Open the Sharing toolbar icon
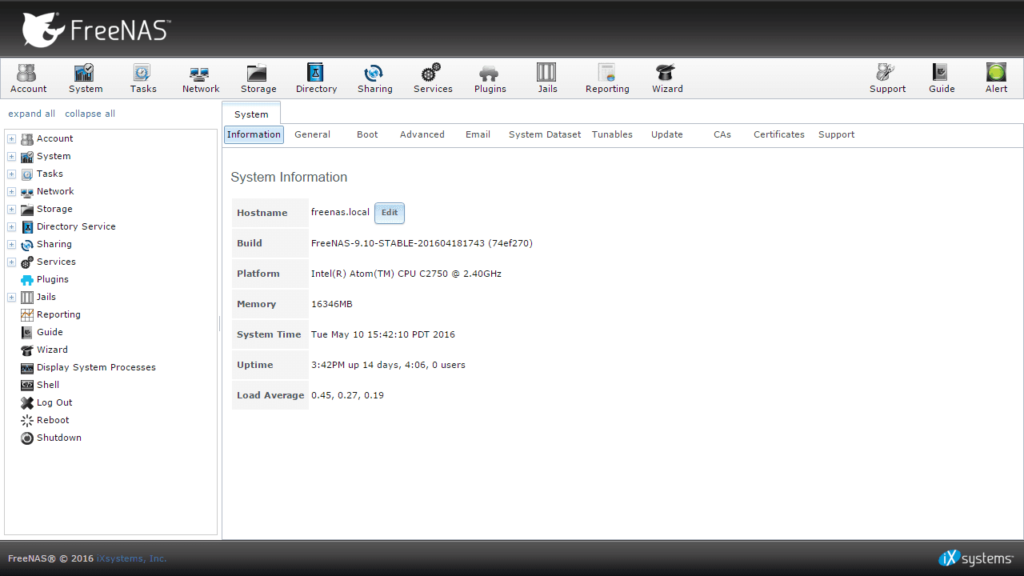This screenshot has width=1024, height=576. pyautogui.click(x=374, y=78)
